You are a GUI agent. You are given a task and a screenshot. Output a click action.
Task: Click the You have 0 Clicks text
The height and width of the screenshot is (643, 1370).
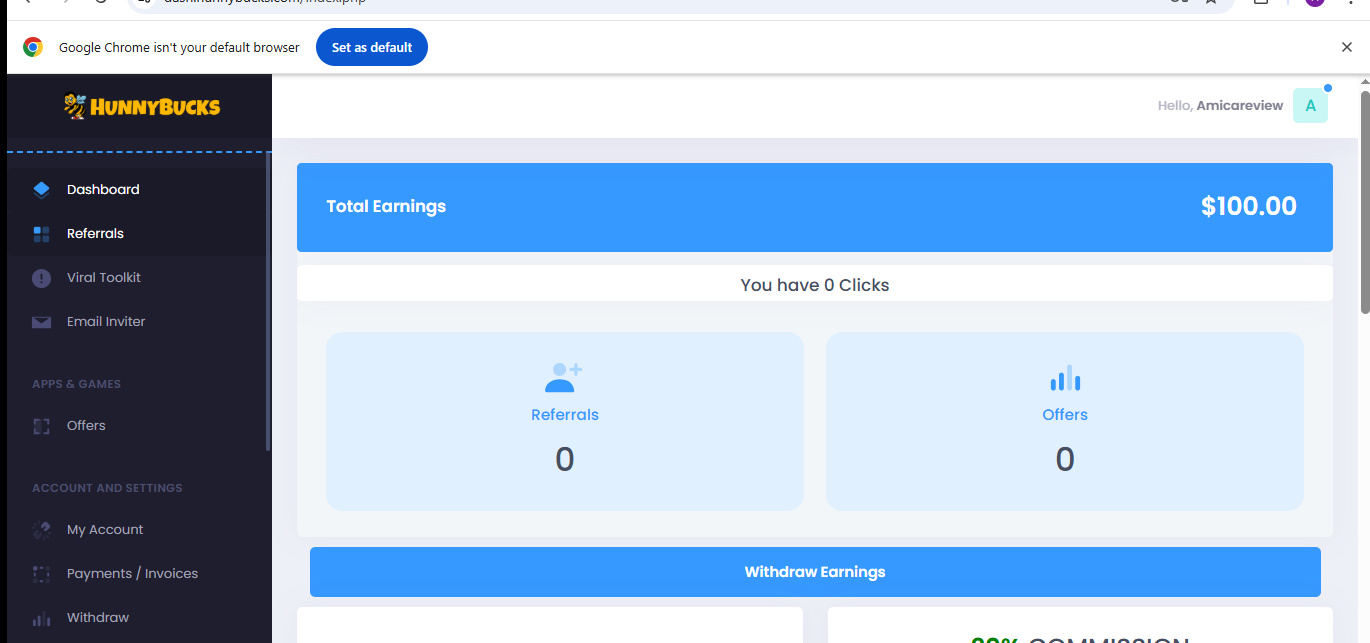coord(815,285)
